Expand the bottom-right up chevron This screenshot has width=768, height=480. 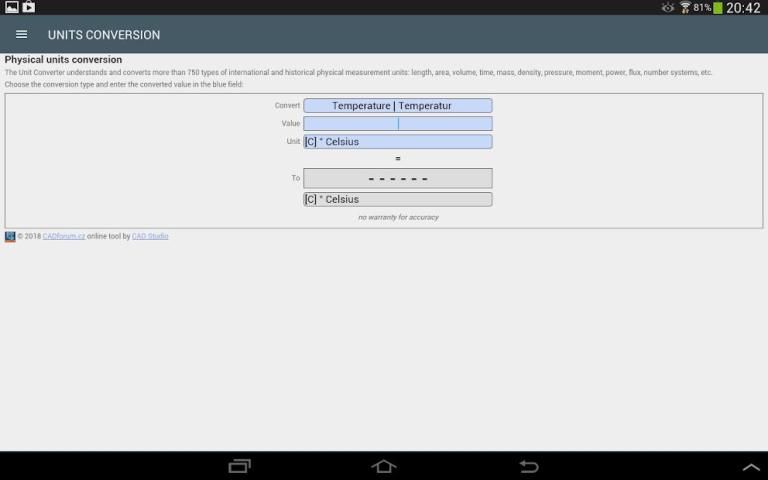pos(750,467)
